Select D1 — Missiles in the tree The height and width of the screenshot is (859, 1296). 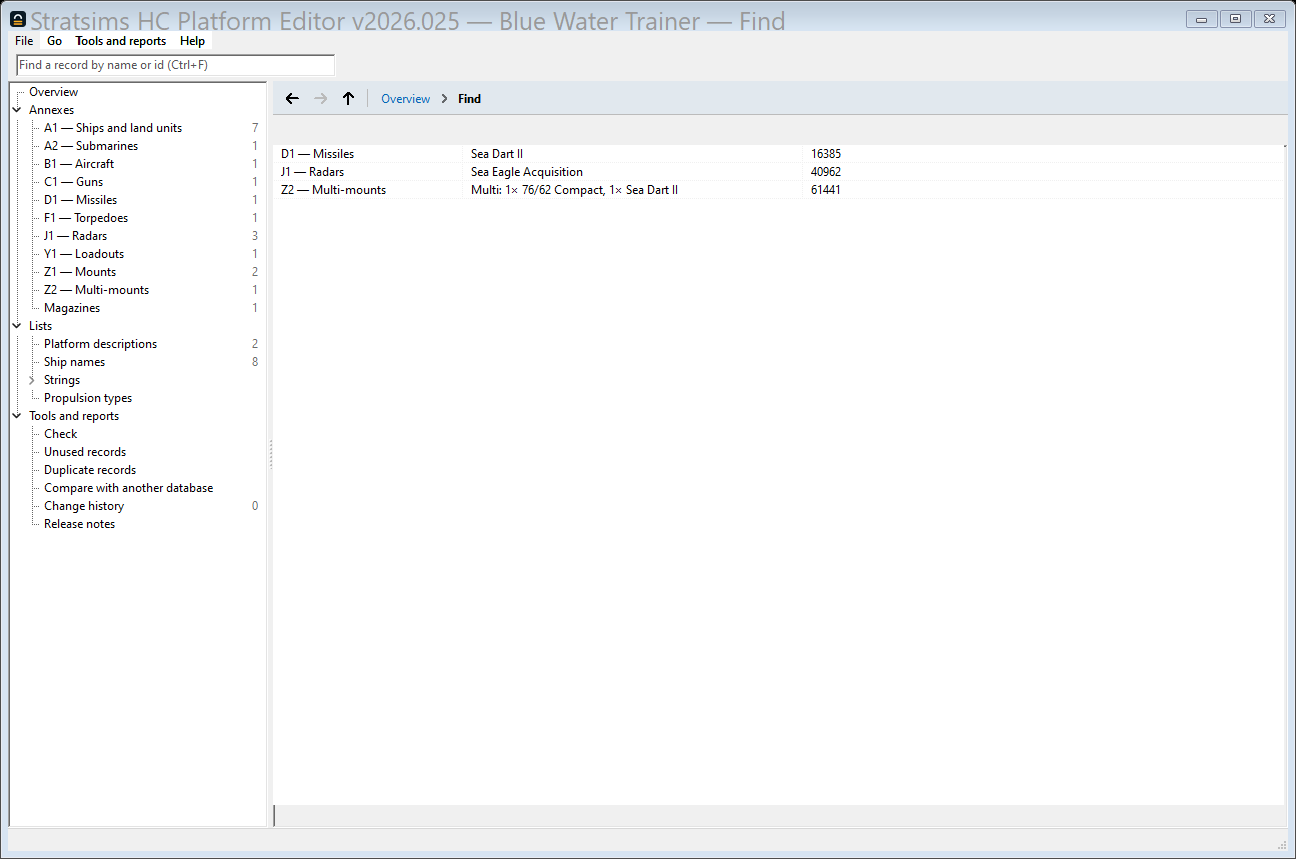coord(80,200)
